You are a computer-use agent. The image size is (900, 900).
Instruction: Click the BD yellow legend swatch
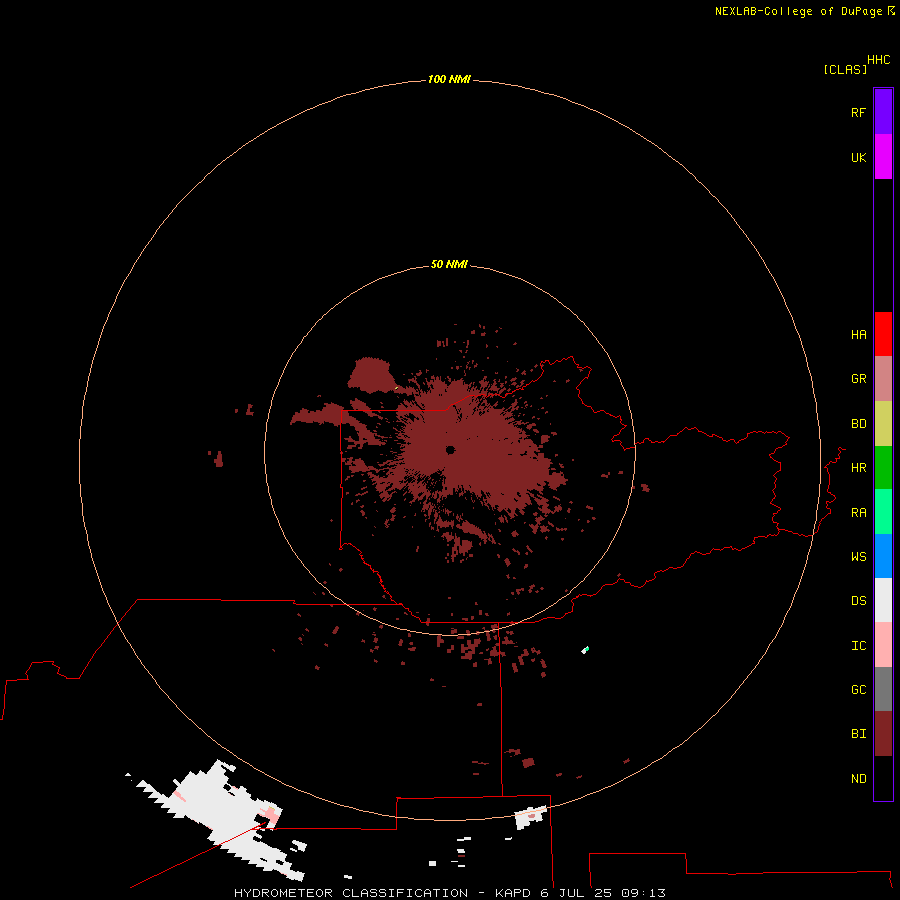click(x=883, y=424)
